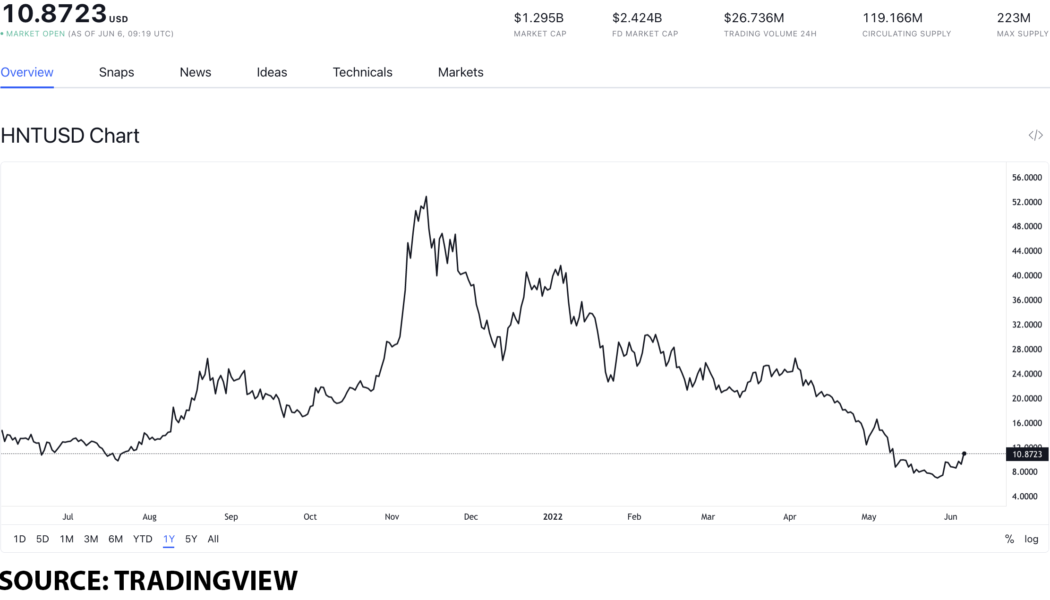The image size is (1050, 600).
Task: Click the current price label 10.8723 on axis
Action: [x=1027, y=454]
